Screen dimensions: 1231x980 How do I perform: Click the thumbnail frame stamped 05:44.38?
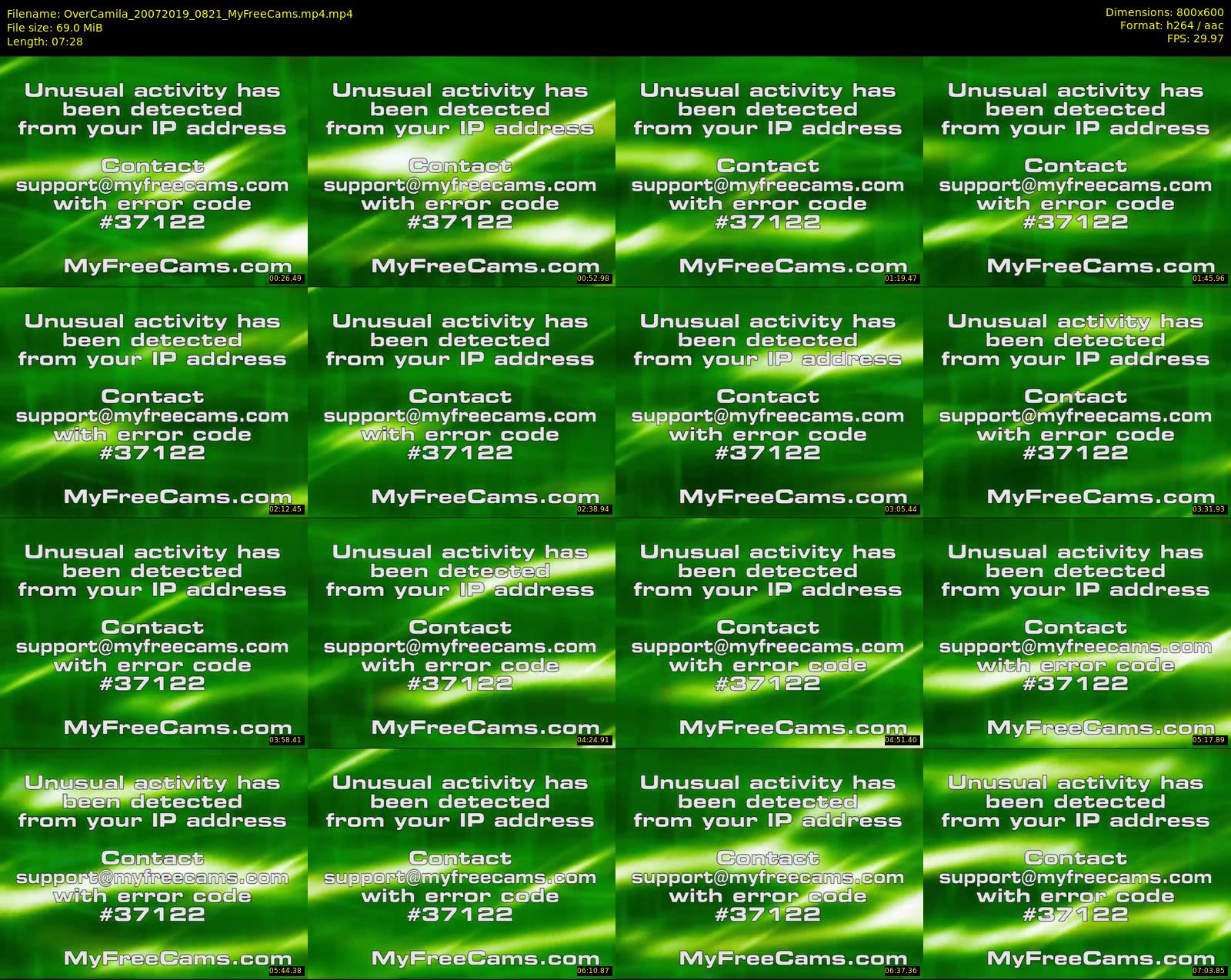(154, 864)
